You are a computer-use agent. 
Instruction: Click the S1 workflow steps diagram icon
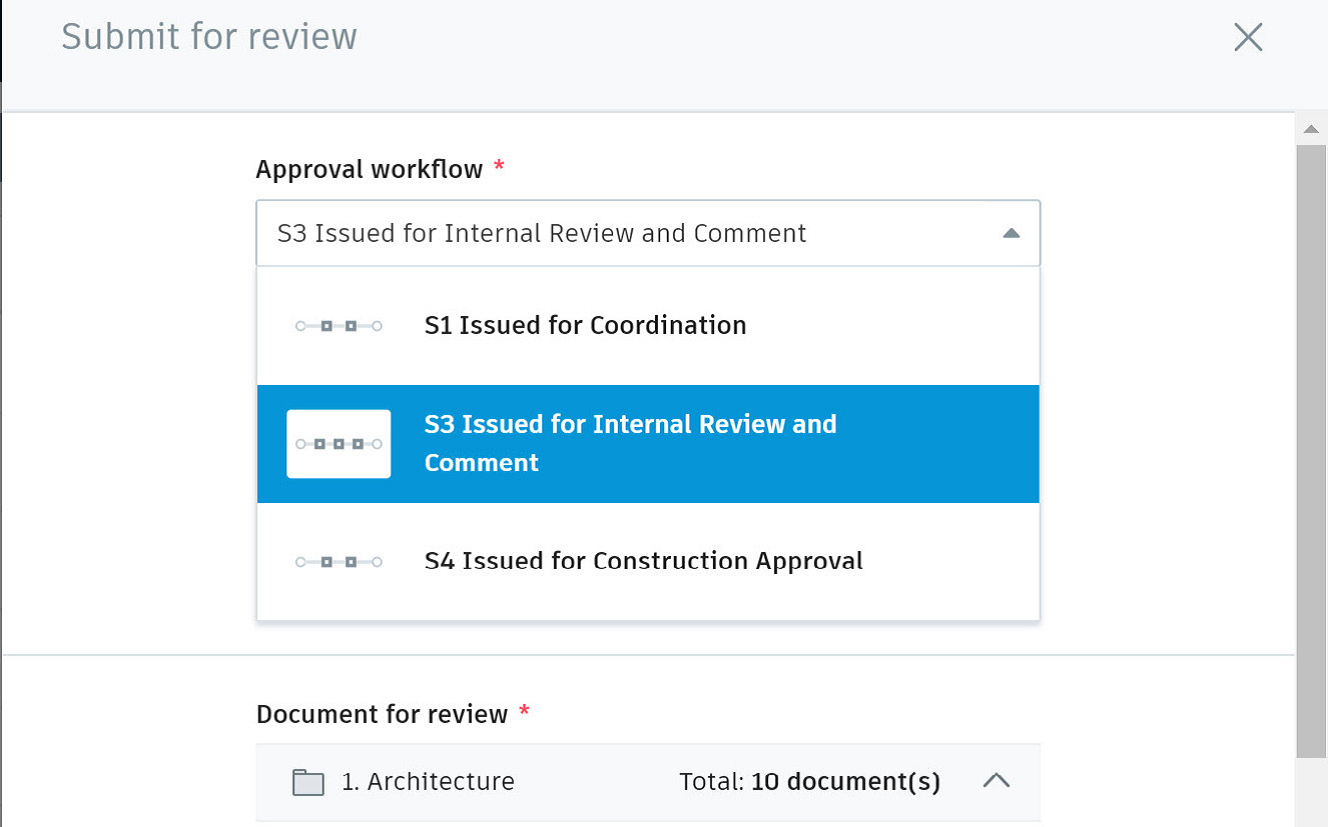tap(339, 326)
